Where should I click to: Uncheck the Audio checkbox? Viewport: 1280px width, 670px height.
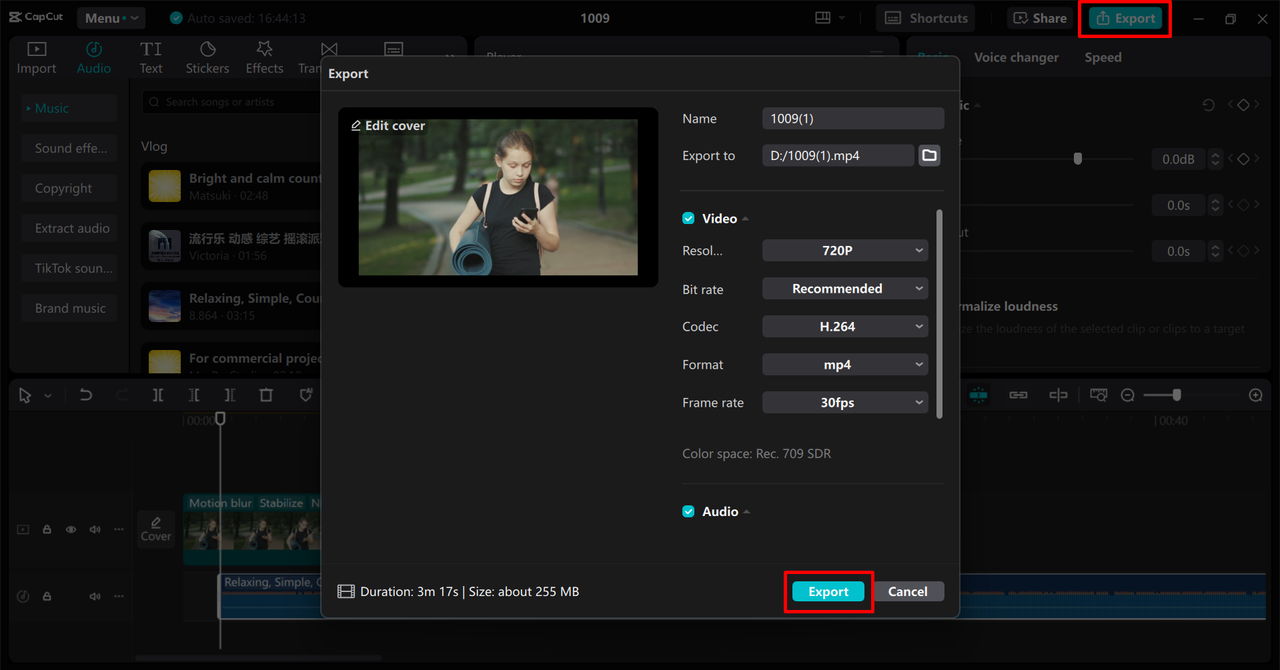pyautogui.click(x=688, y=511)
